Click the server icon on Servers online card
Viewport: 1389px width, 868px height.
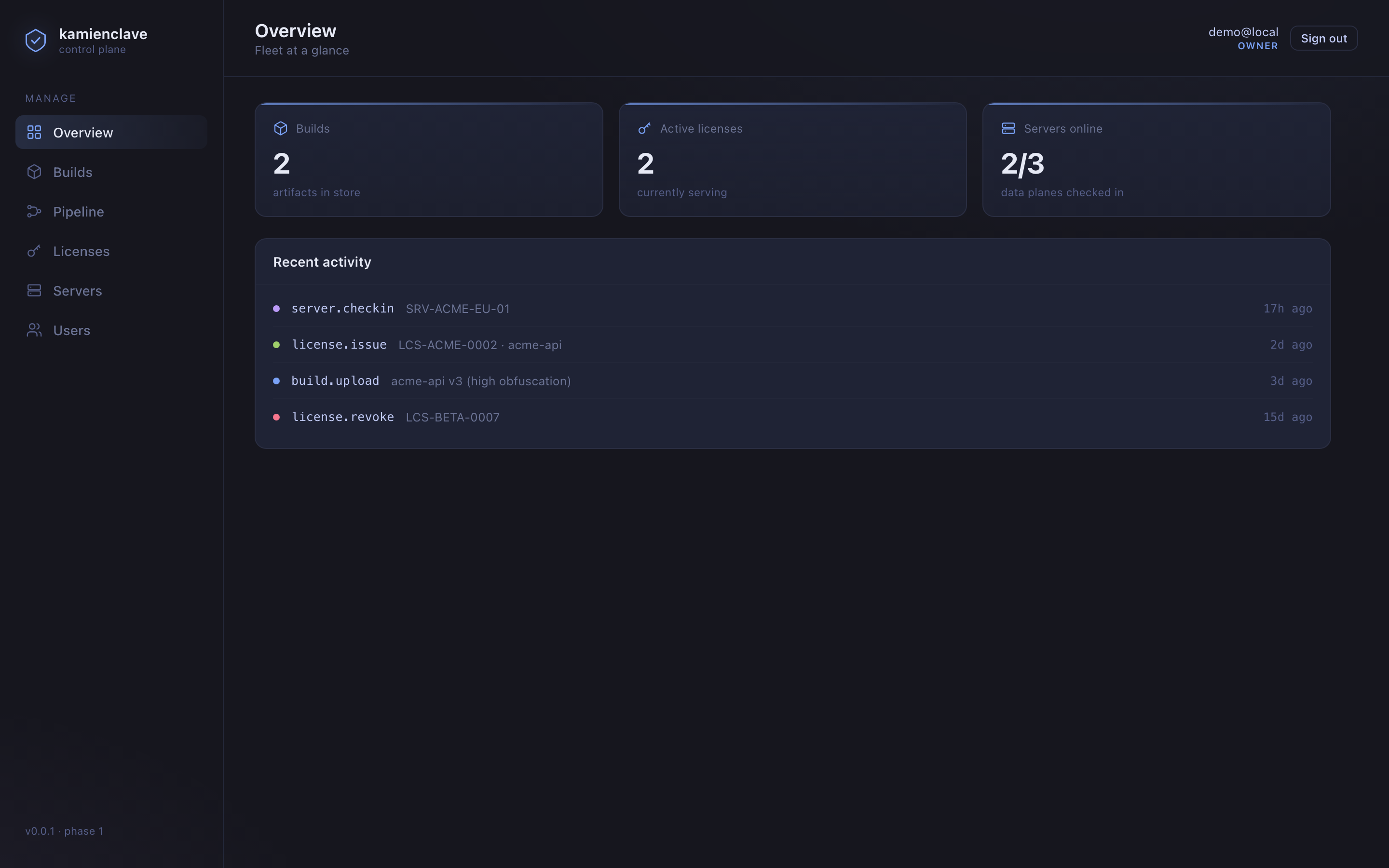[x=1008, y=128]
